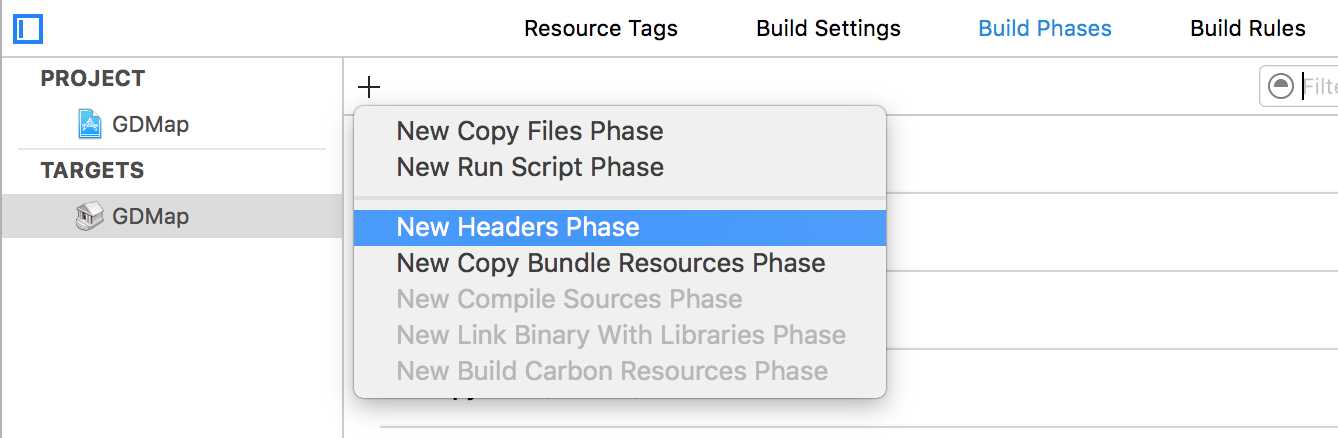Select GDMap label under TARGETS section
This screenshot has height=438, width=1338.
(151, 216)
